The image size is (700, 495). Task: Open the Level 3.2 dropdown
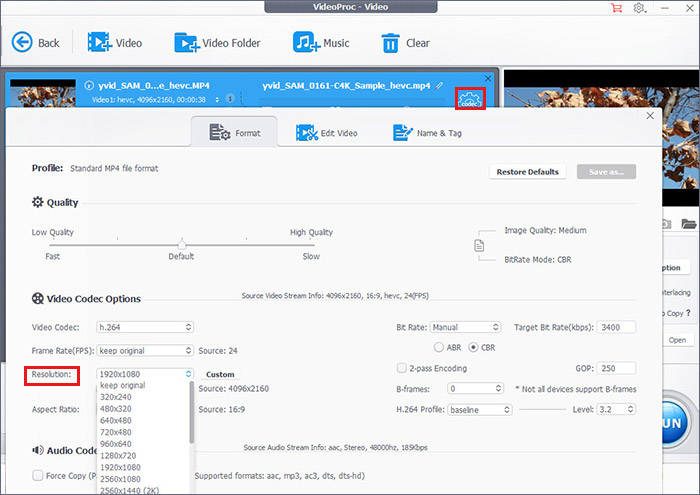pos(617,409)
